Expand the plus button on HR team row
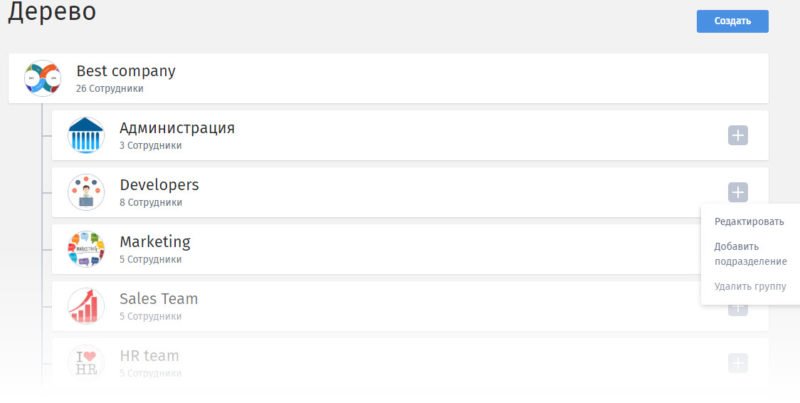Screen dimensions: 800x403 738,362
